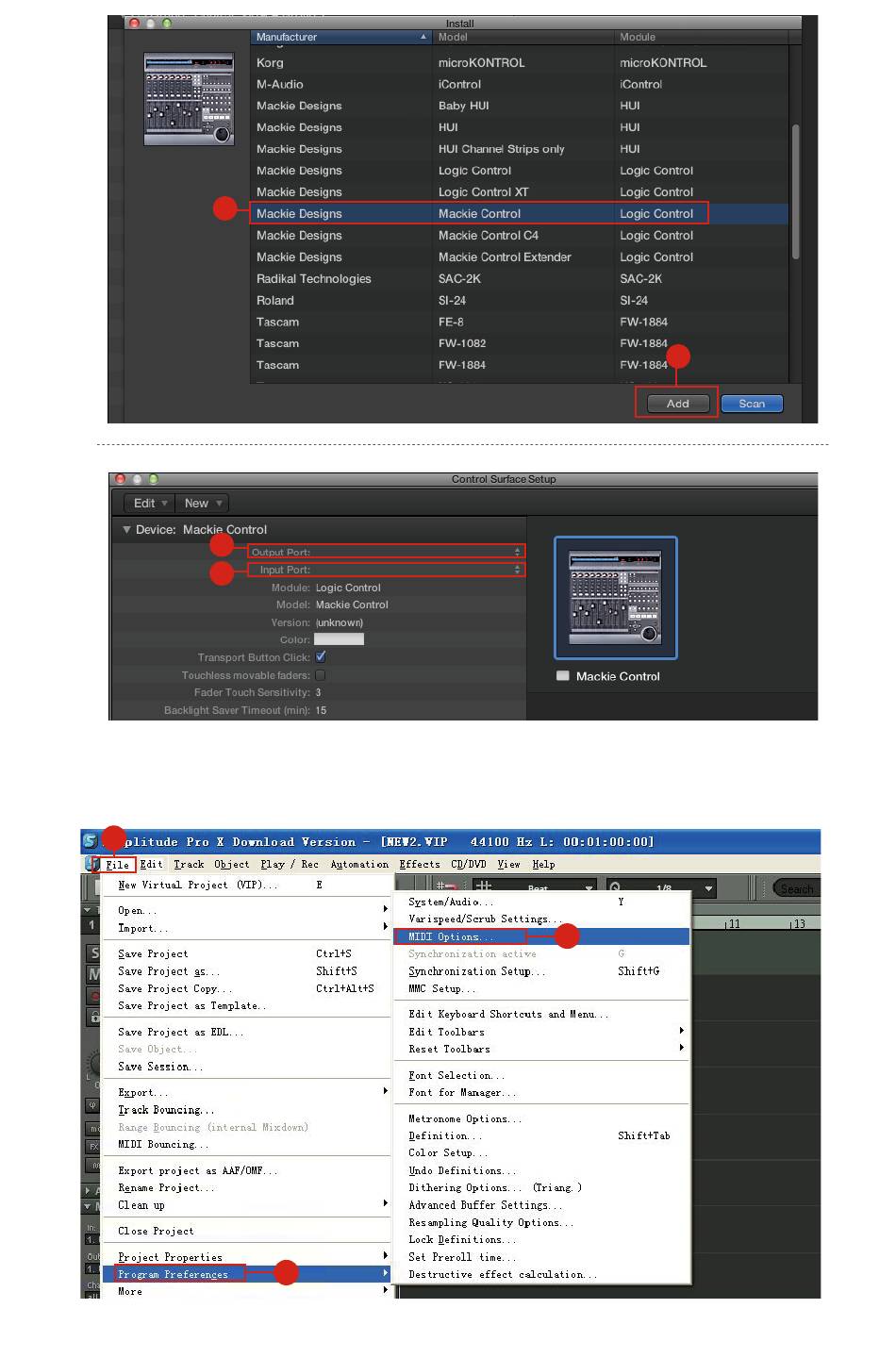Choose Advanced Buffer Settings...
Screen dimensions: 896x1358
(x=543, y=1205)
